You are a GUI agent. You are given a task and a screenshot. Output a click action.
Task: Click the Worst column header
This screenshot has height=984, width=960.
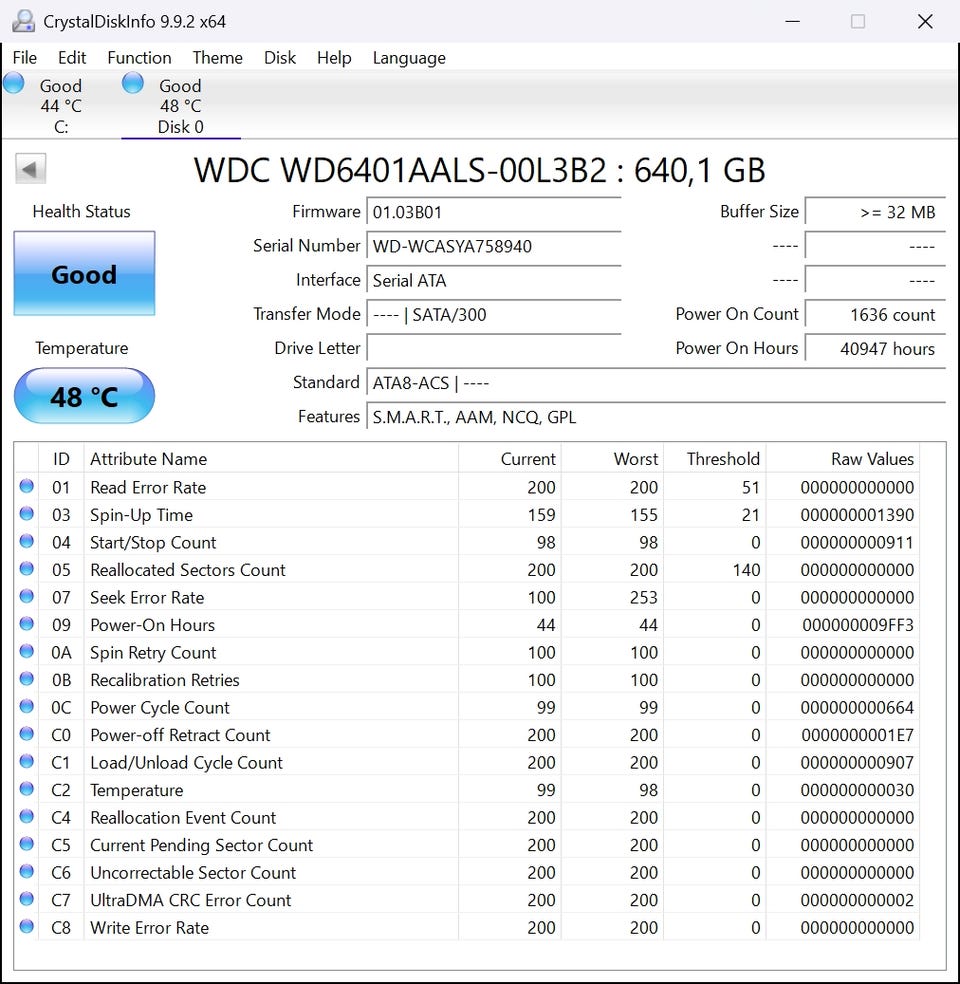point(612,459)
